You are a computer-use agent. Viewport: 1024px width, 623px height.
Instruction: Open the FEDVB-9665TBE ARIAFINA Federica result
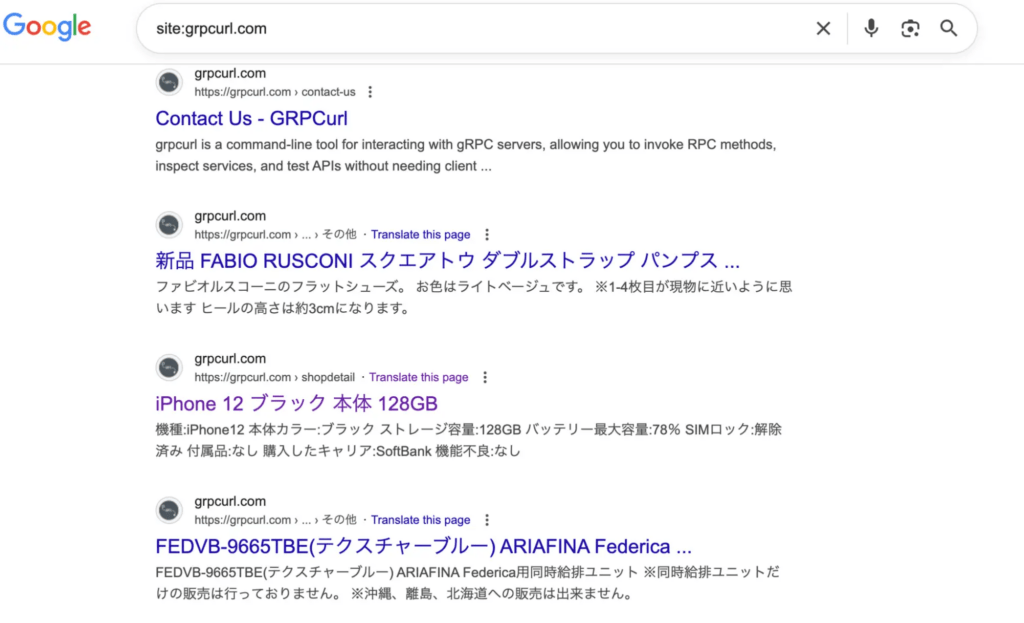pos(423,546)
